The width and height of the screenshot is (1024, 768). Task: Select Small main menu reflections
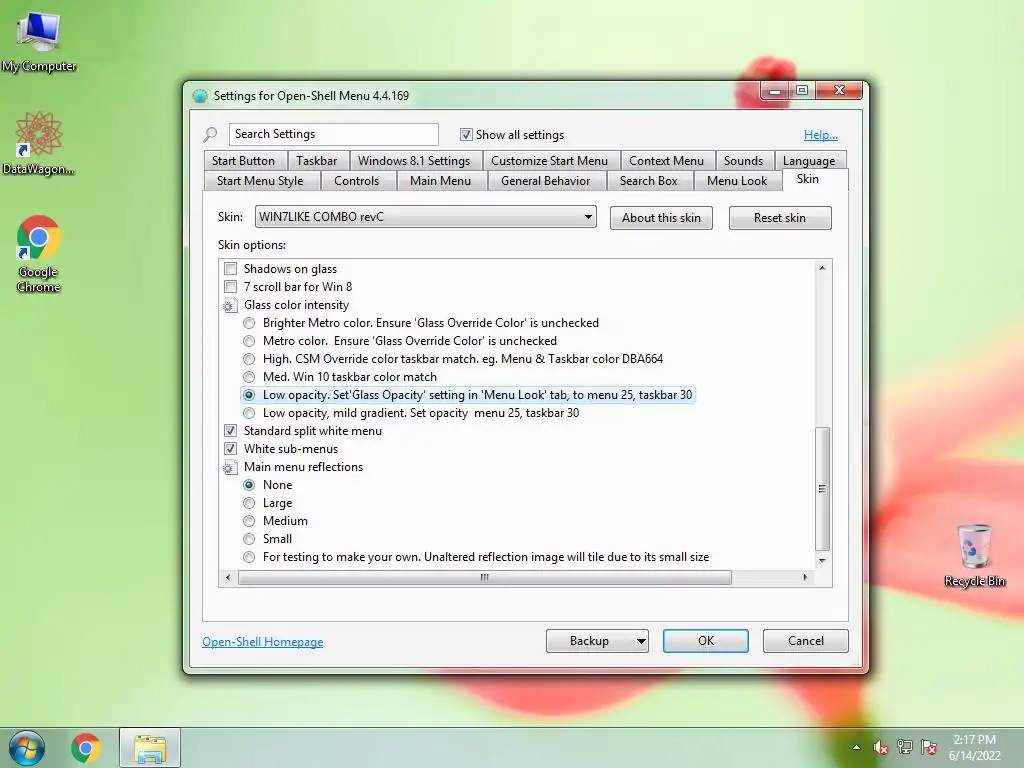pos(249,539)
